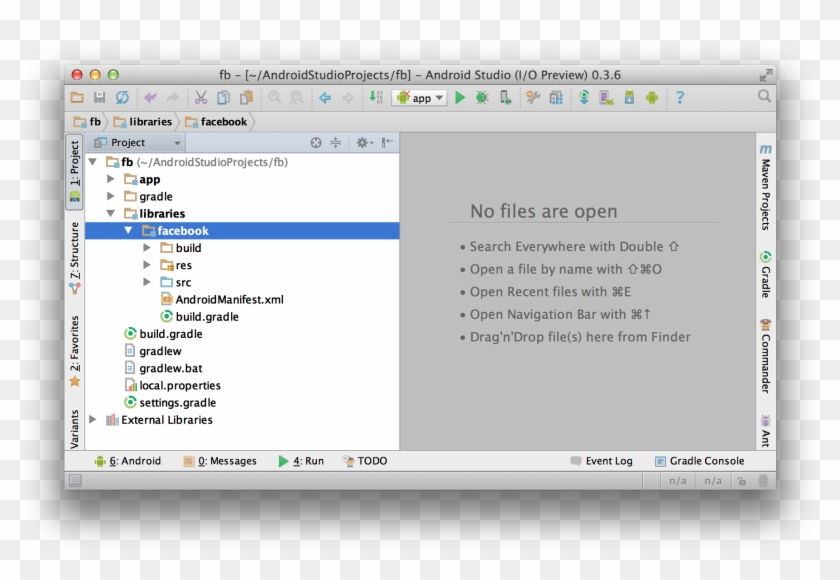Screen dimensions: 840x580
Task: Open the Project view type dropdown
Action: click(137, 142)
